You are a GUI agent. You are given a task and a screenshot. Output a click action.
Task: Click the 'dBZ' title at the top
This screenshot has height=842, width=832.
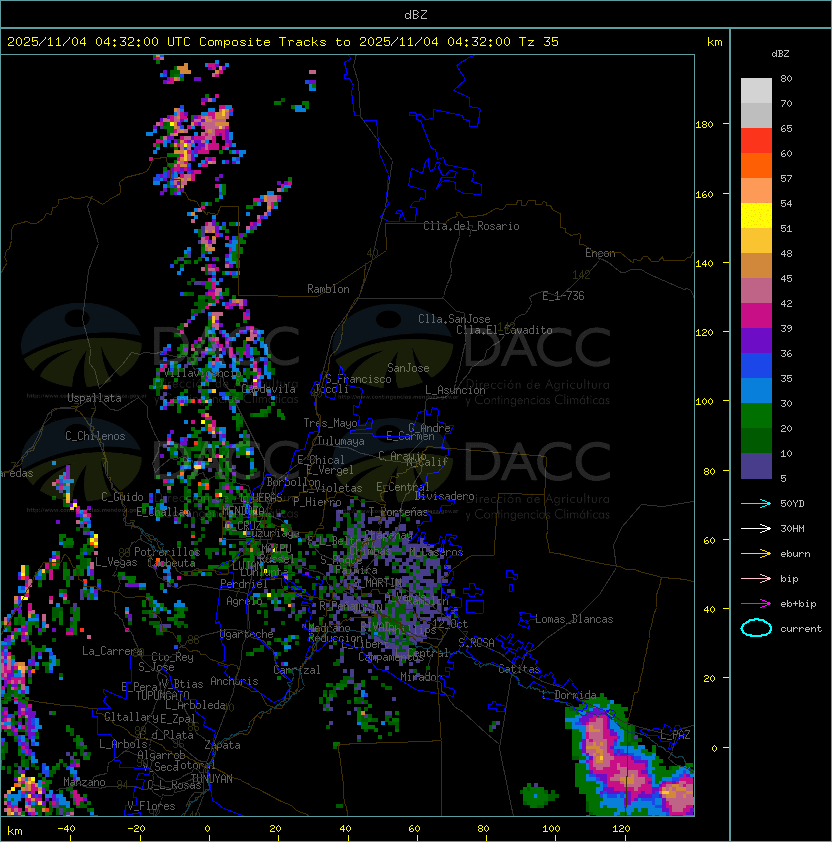(x=416, y=15)
